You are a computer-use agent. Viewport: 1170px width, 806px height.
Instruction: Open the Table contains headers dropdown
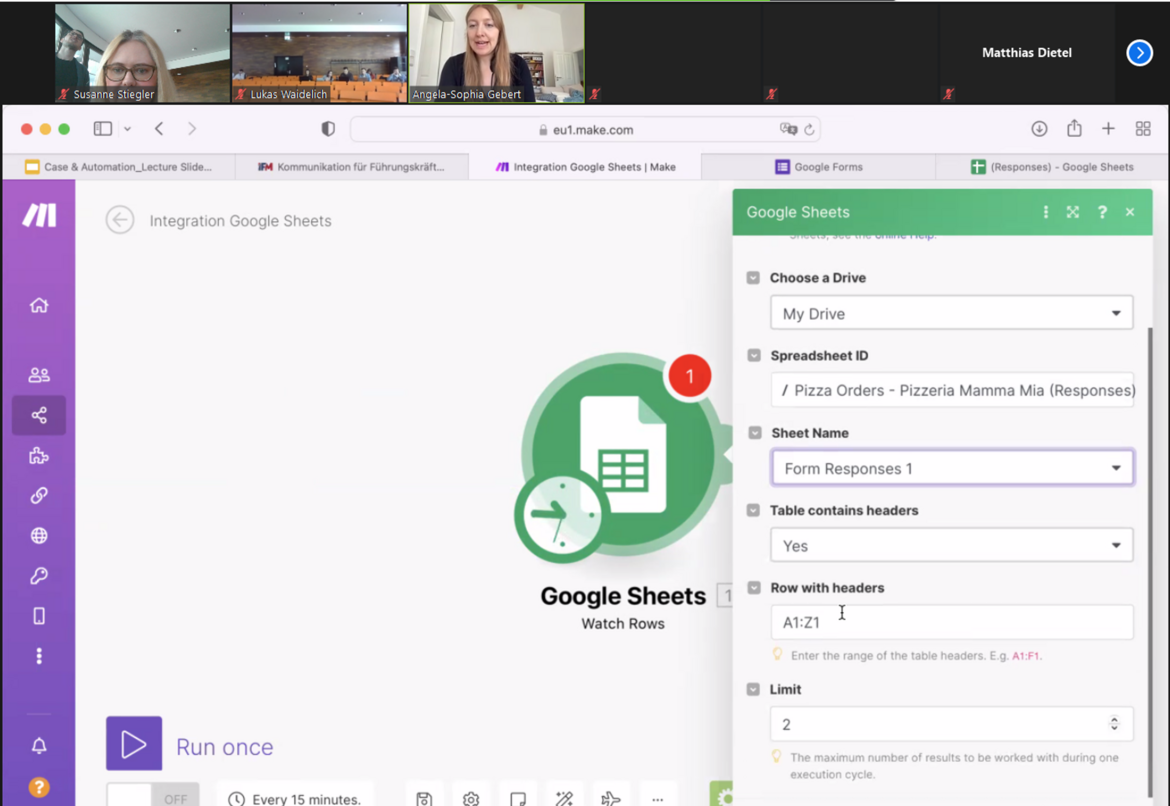951,546
